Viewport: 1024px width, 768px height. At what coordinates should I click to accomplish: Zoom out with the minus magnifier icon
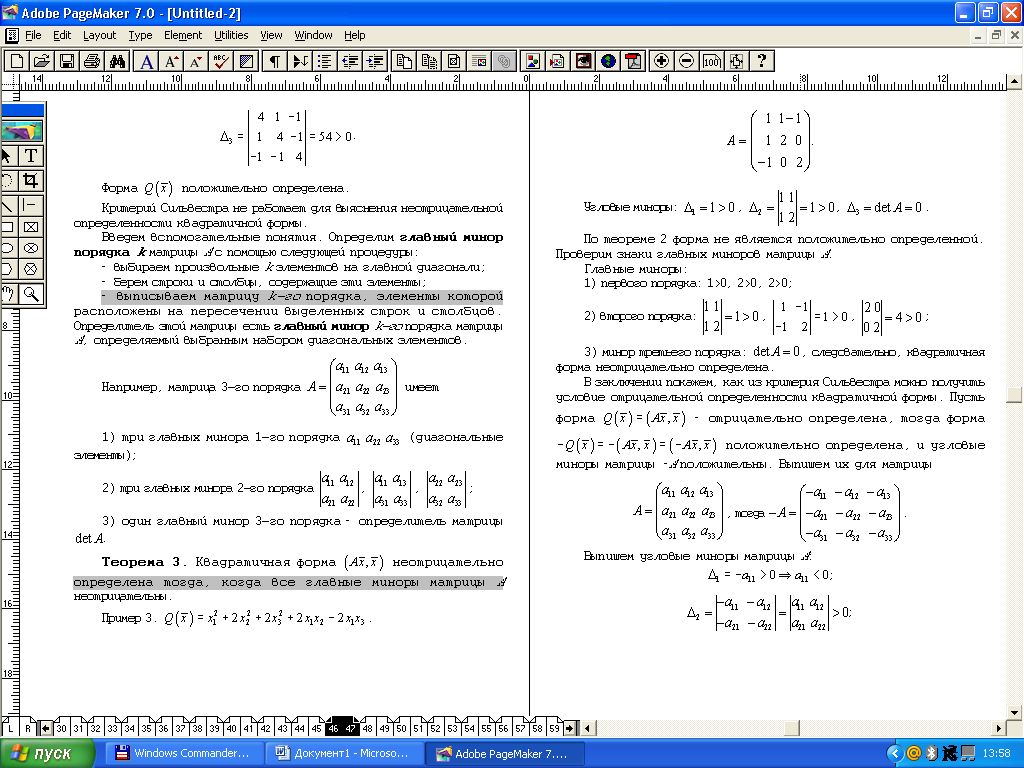pyautogui.click(x=686, y=61)
